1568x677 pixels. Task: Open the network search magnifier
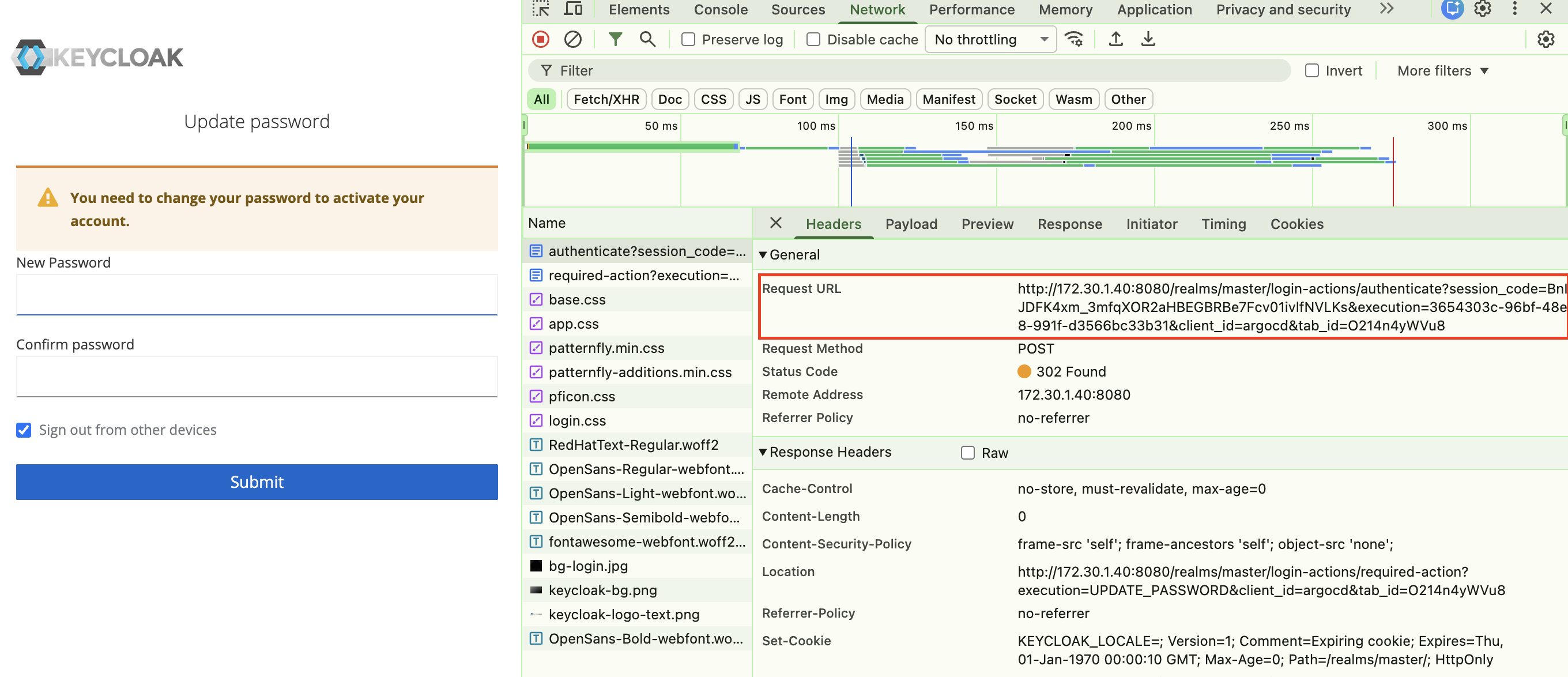(x=647, y=40)
